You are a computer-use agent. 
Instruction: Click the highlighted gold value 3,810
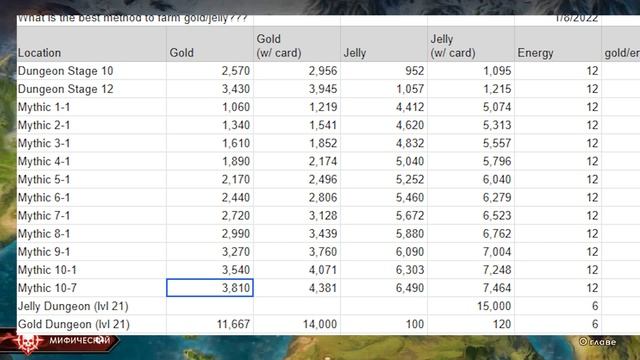click(210, 288)
